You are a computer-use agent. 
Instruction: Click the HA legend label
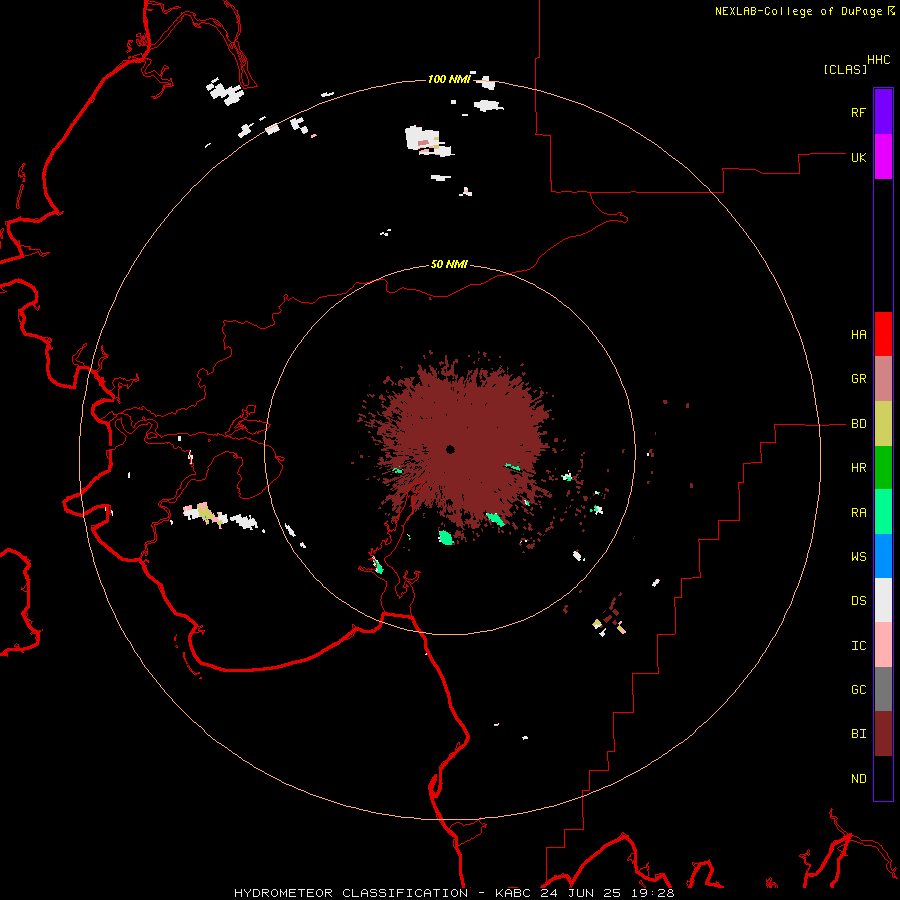858,335
